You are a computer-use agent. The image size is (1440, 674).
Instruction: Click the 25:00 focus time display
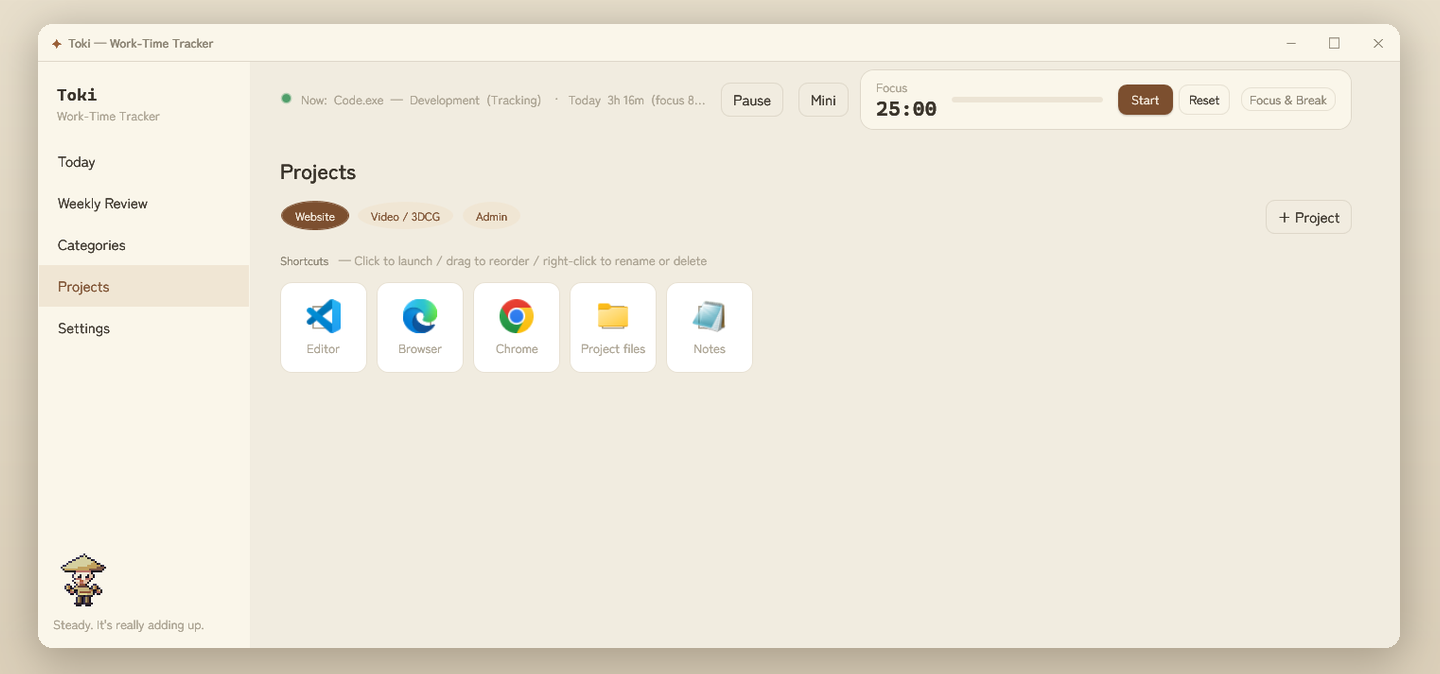pos(906,109)
